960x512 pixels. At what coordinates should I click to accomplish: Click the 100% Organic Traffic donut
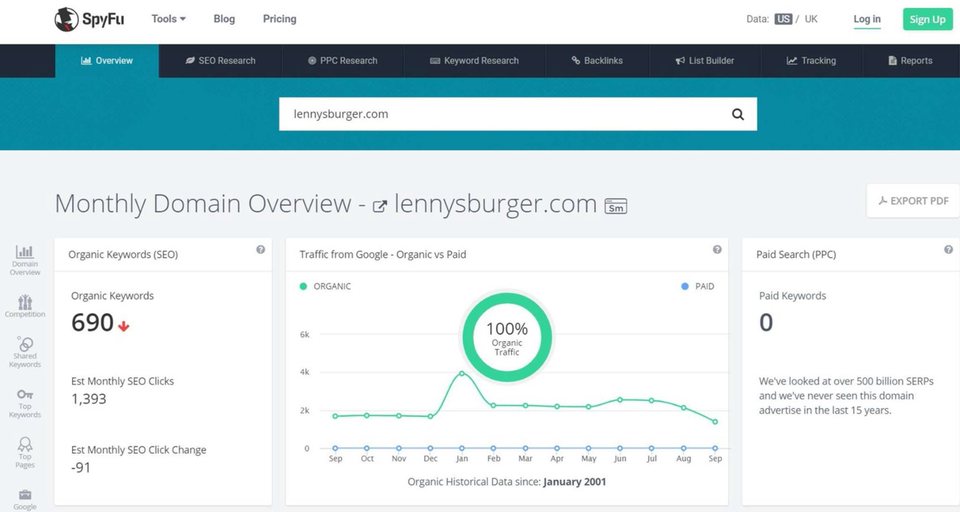click(507, 337)
